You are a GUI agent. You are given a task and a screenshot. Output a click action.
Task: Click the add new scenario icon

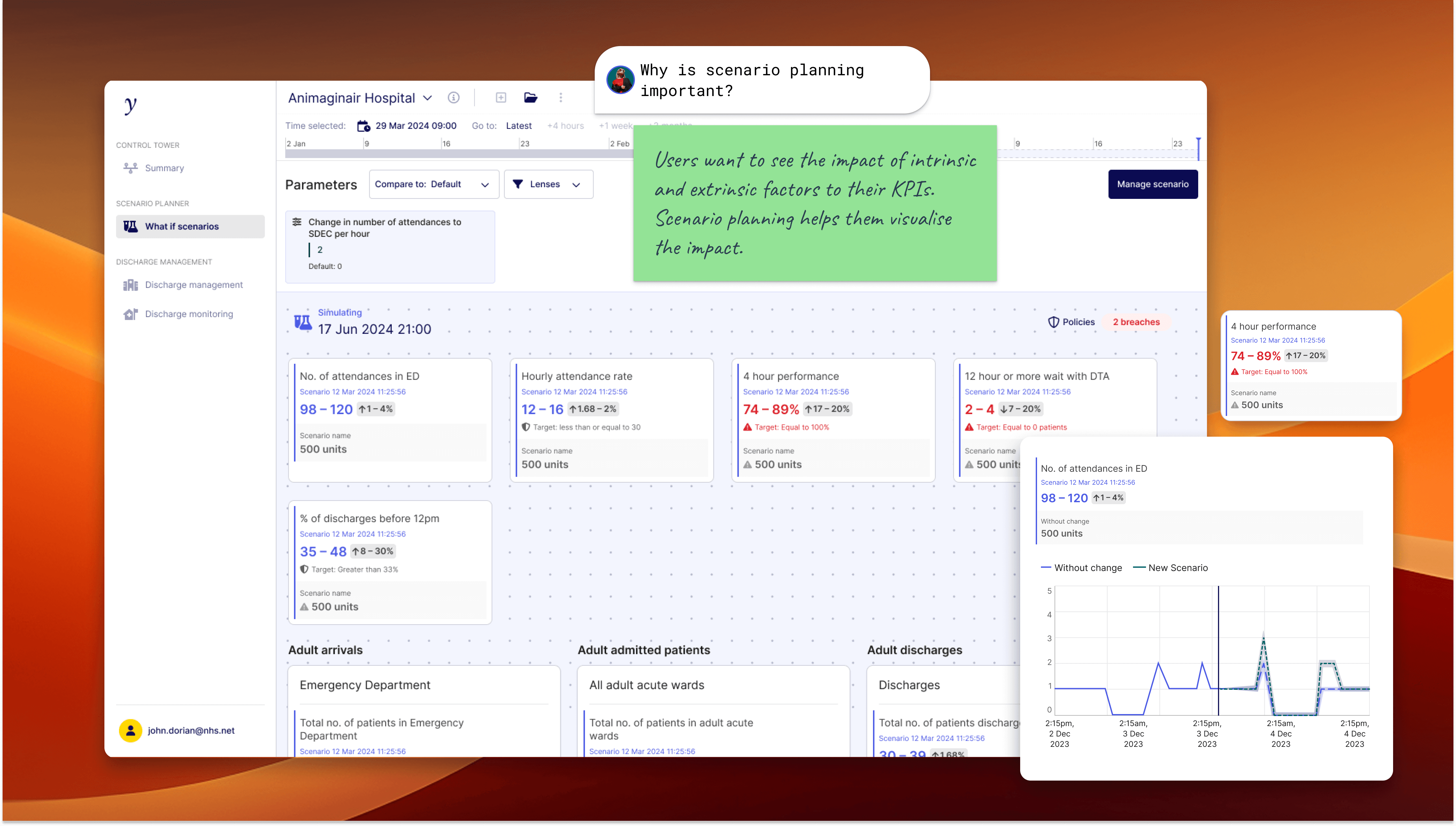click(501, 98)
